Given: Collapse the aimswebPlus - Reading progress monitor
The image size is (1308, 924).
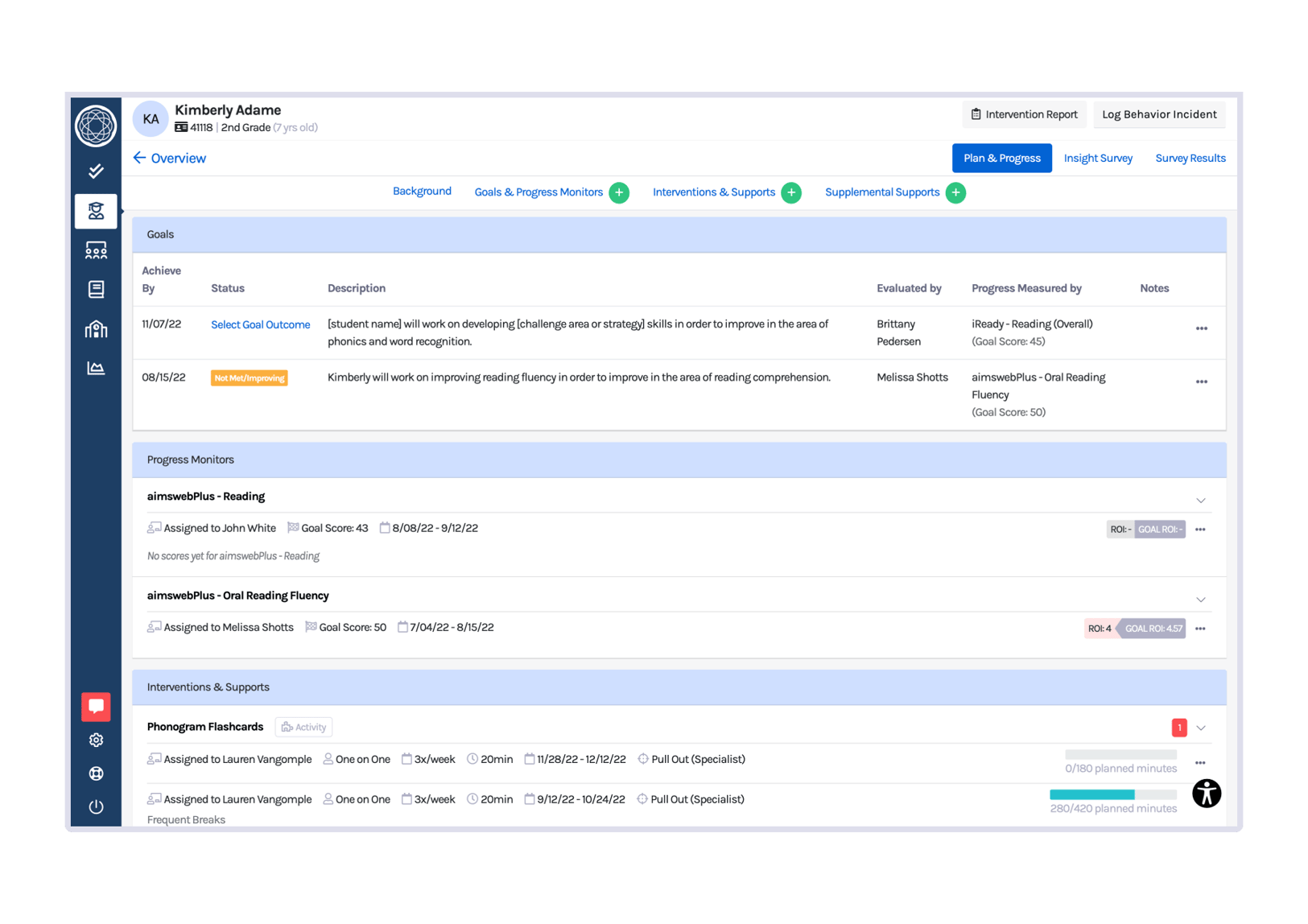Looking at the screenshot, I should (1201, 500).
